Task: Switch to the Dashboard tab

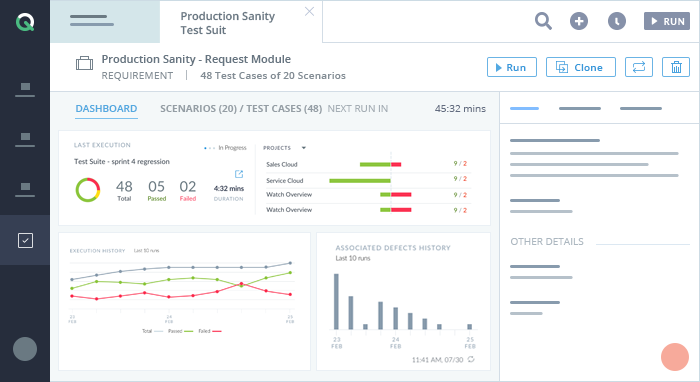Action: coord(106,109)
